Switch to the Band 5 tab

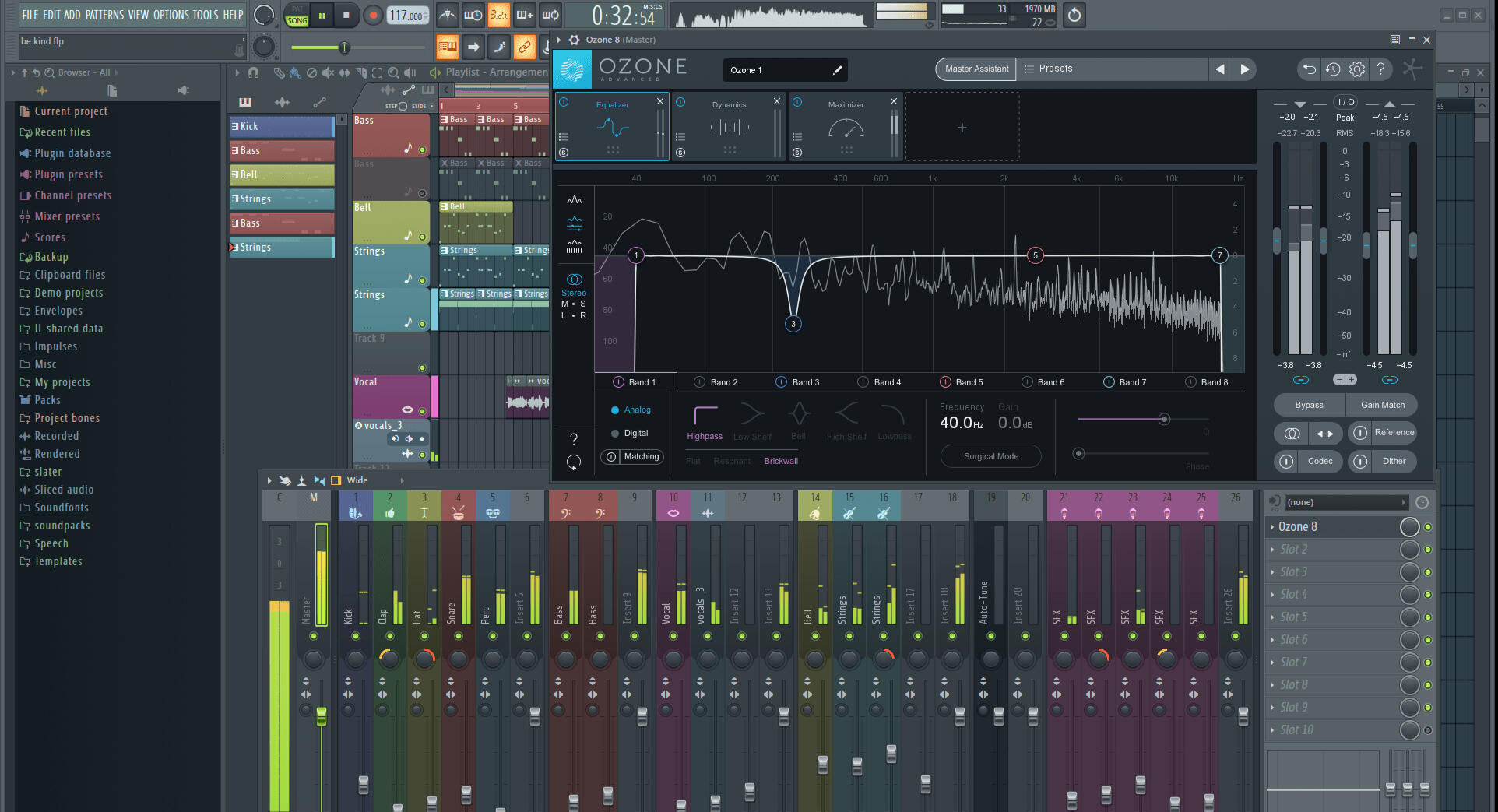969,382
